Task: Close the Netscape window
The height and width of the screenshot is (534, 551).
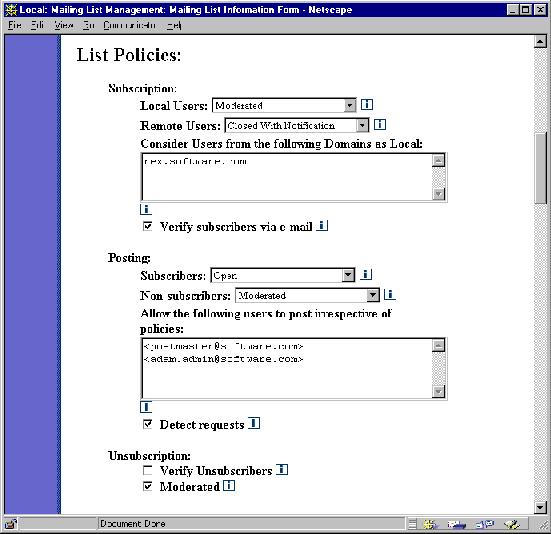Action: (540, 10)
